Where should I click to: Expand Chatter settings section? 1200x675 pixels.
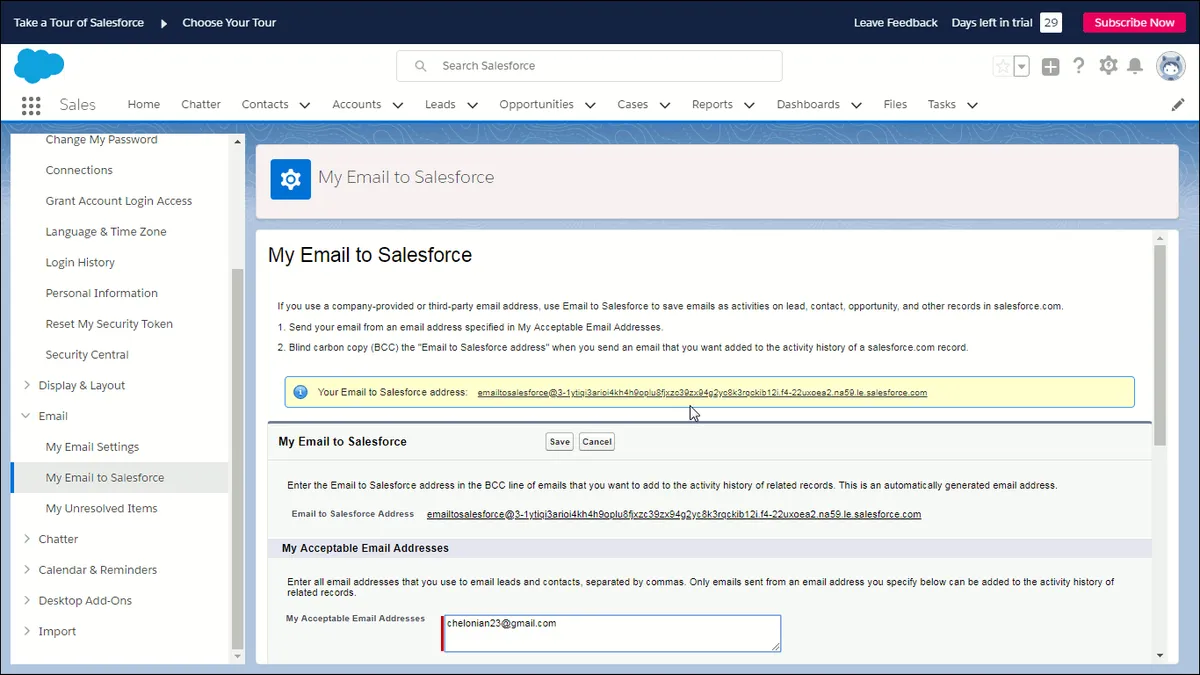point(27,539)
